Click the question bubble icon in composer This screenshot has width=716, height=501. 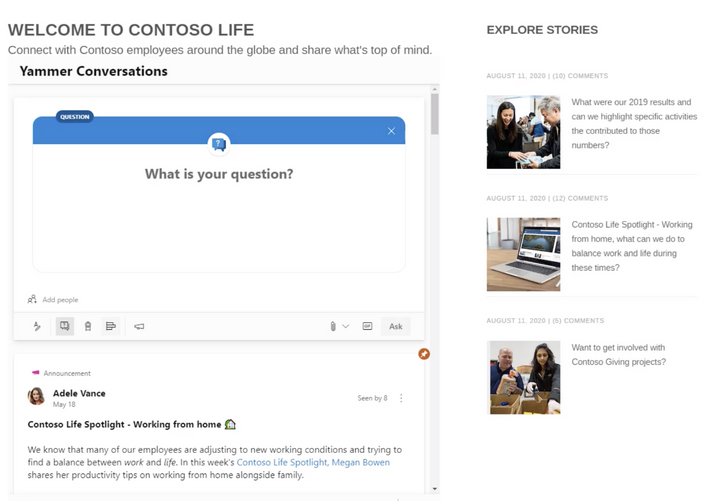[x=219, y=144]
